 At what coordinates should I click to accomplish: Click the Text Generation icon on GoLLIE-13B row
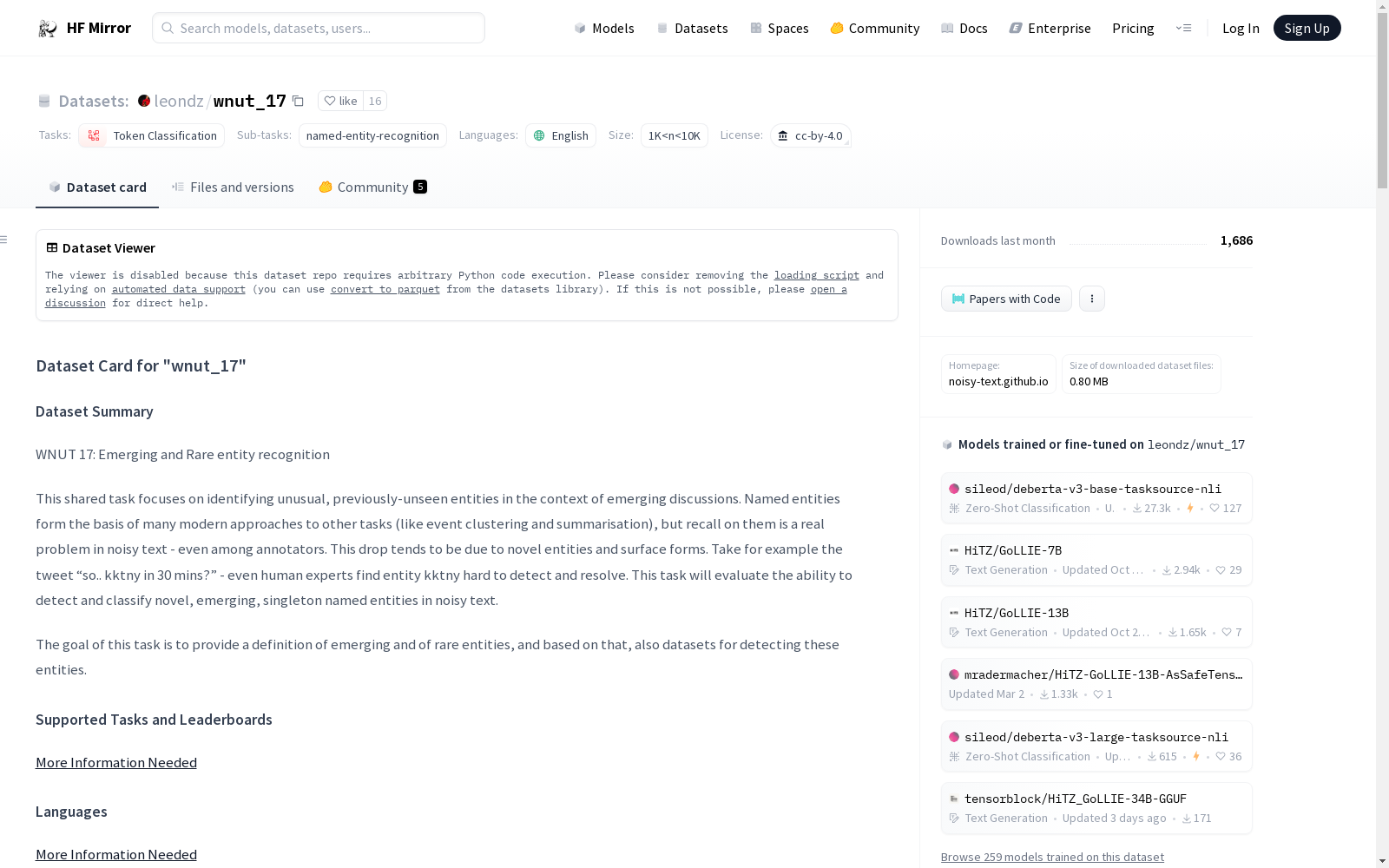click(954, 633)
